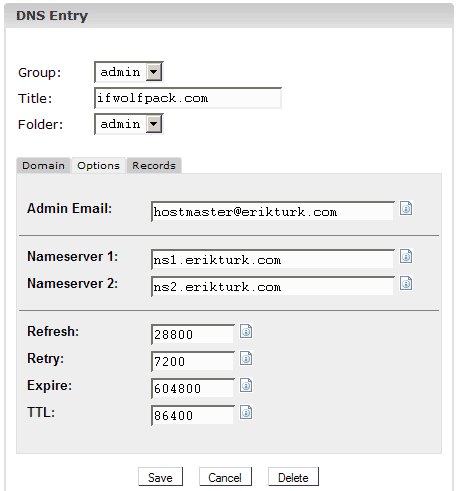Image resolution: width=457 pixels, height=491 pixels.
Task: Click the info icon beside Admin Email
Action: [x=406, y=208]
